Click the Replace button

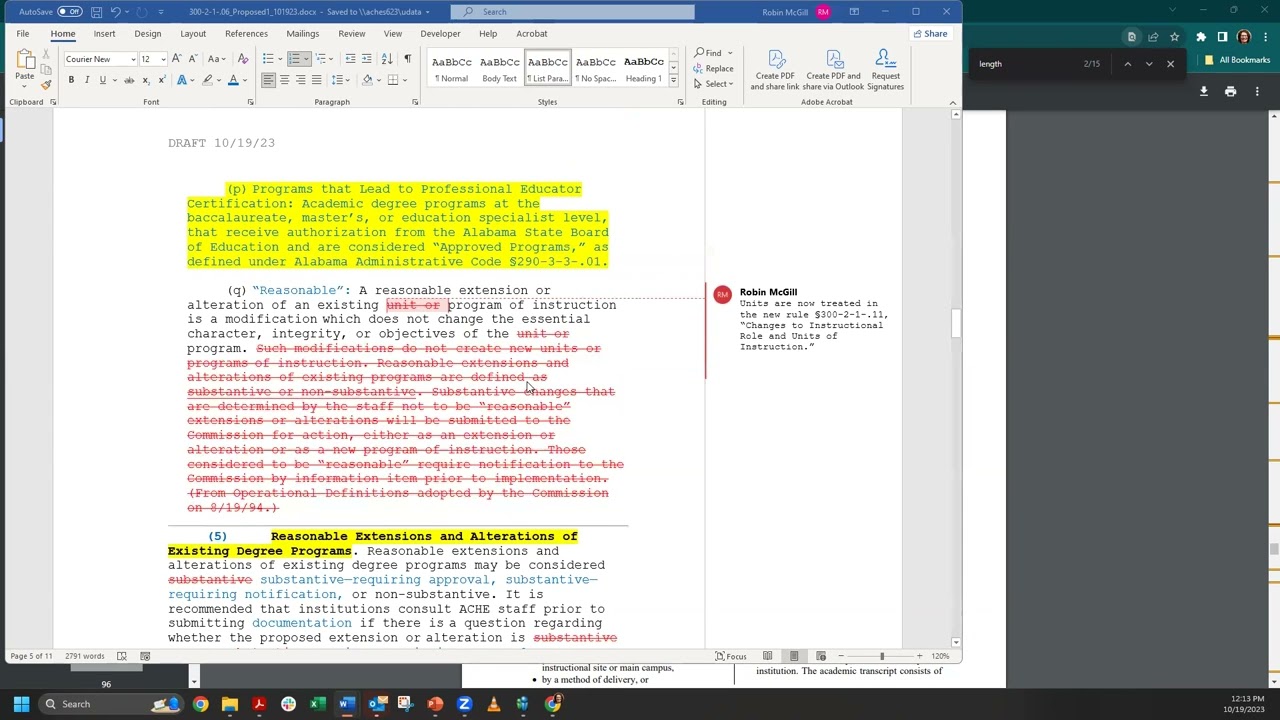coord(714,68)
